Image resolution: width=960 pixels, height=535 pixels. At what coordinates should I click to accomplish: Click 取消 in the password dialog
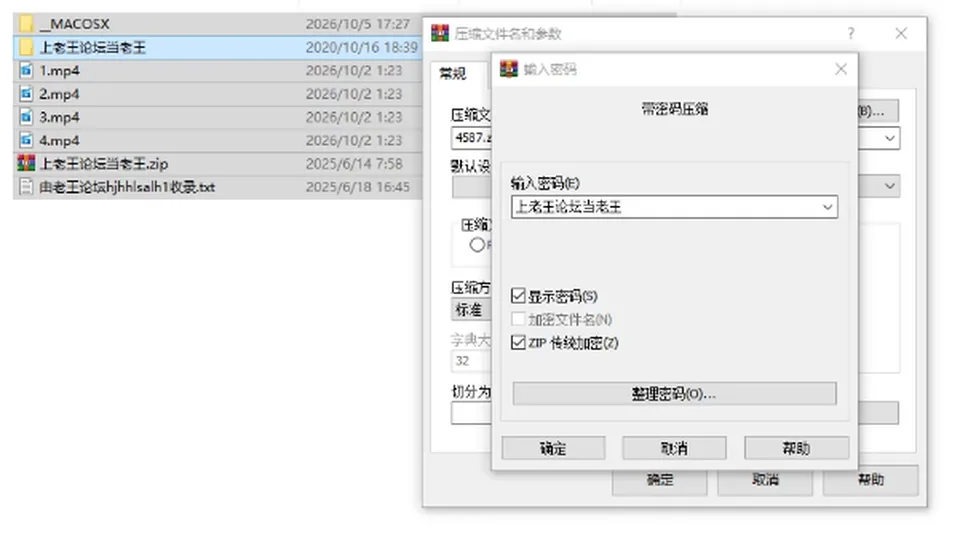point(675,448)
